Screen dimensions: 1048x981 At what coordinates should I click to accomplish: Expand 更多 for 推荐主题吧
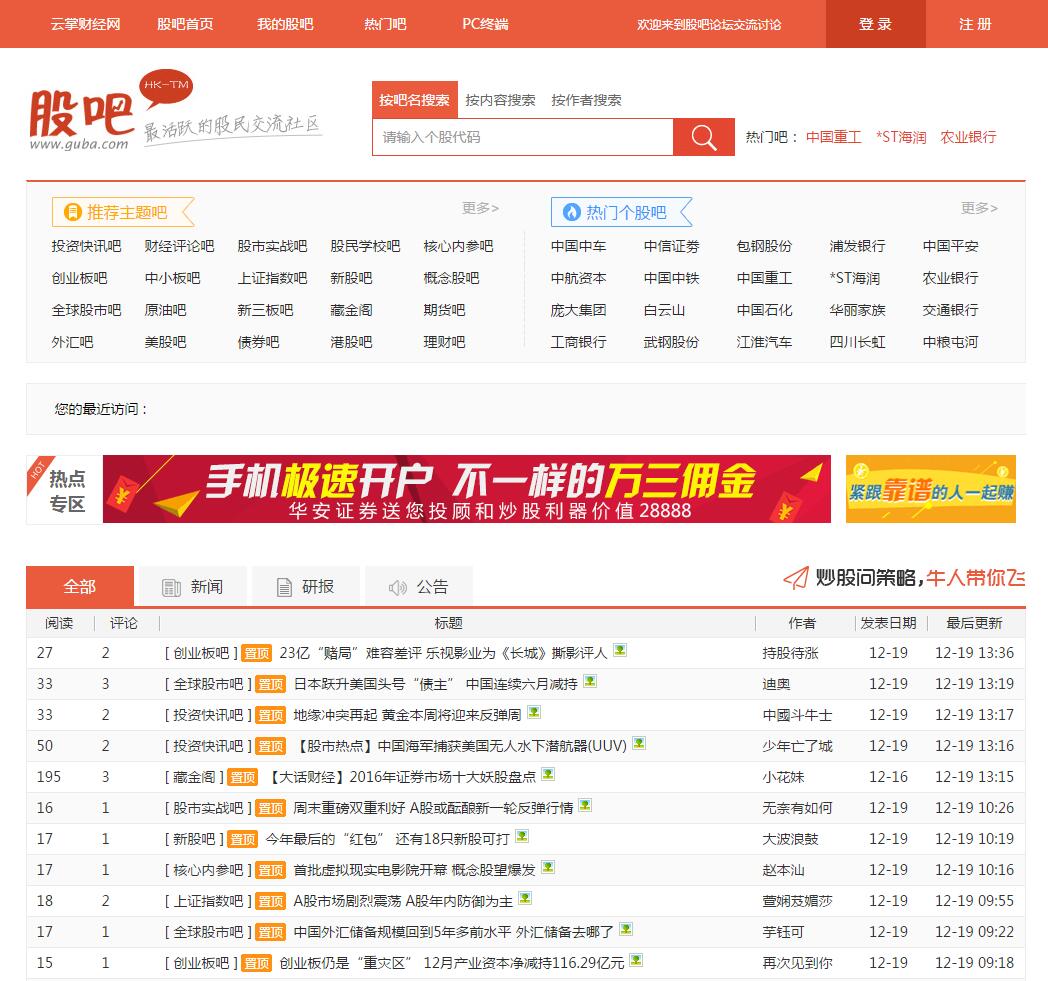481,208
